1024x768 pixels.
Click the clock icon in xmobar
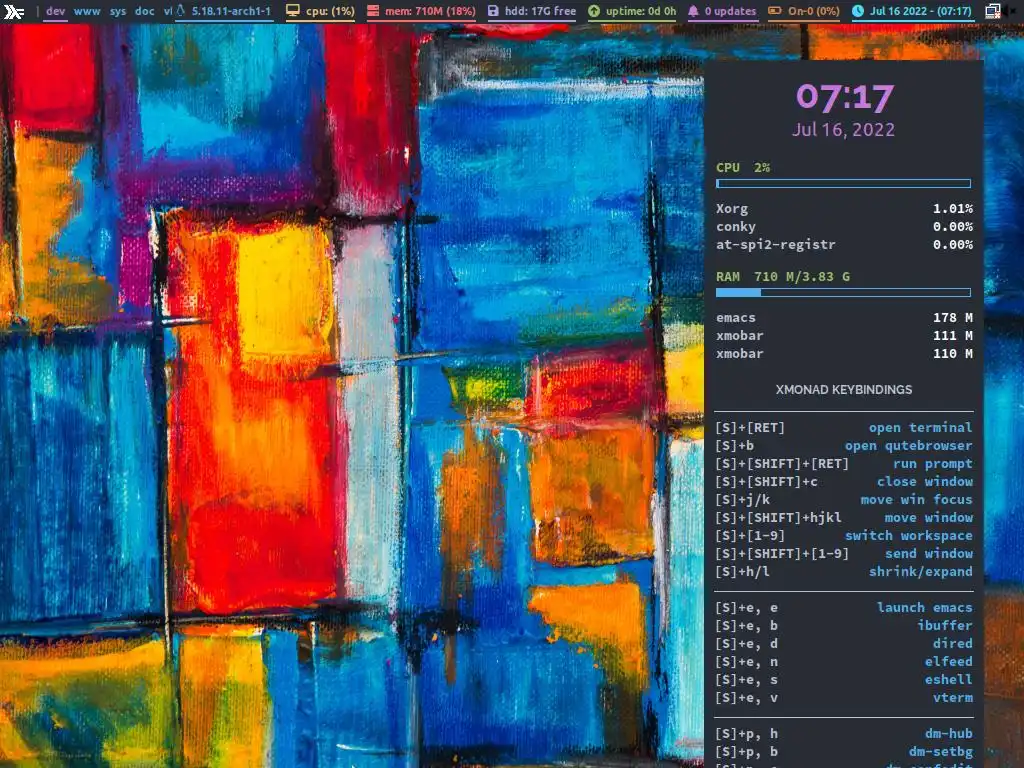click(857, 11)
